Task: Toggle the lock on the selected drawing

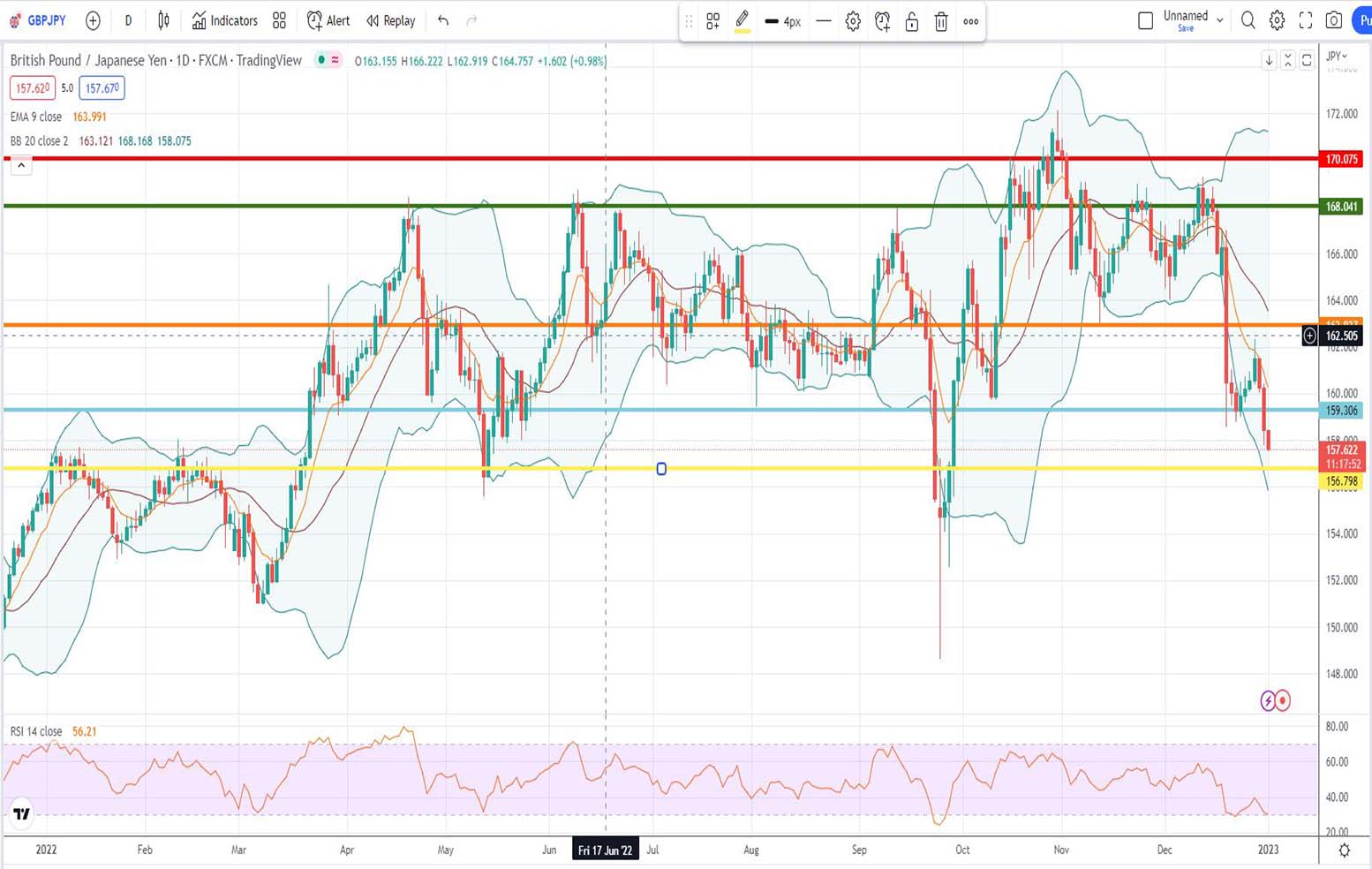Action: pos(912,22)
